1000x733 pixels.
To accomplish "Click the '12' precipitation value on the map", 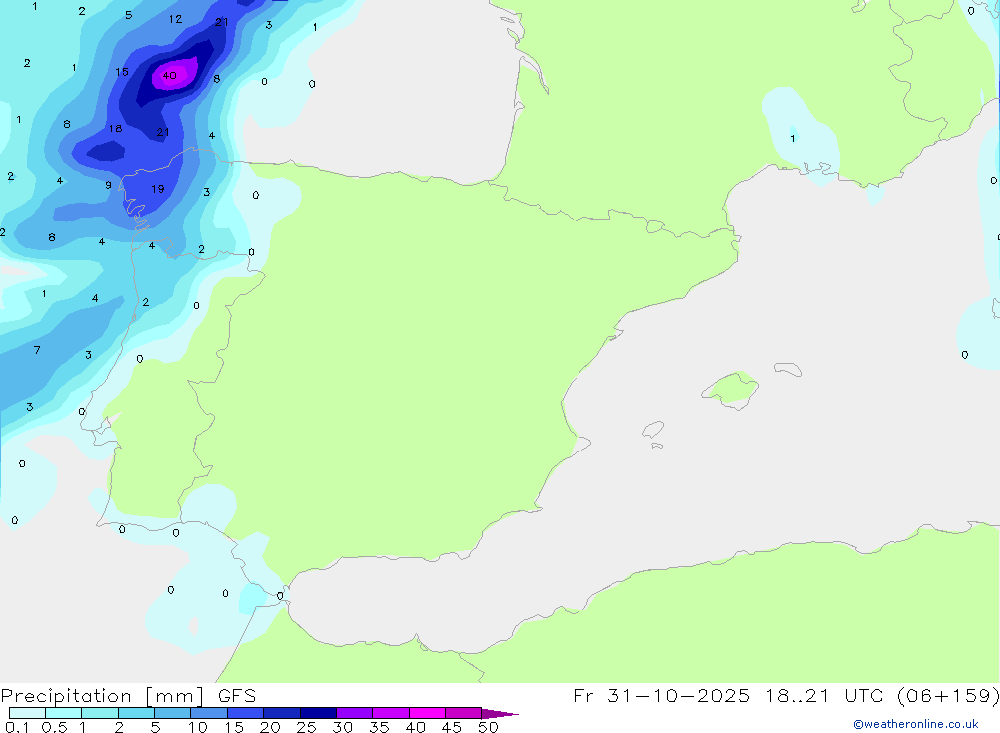I will 175,19.
